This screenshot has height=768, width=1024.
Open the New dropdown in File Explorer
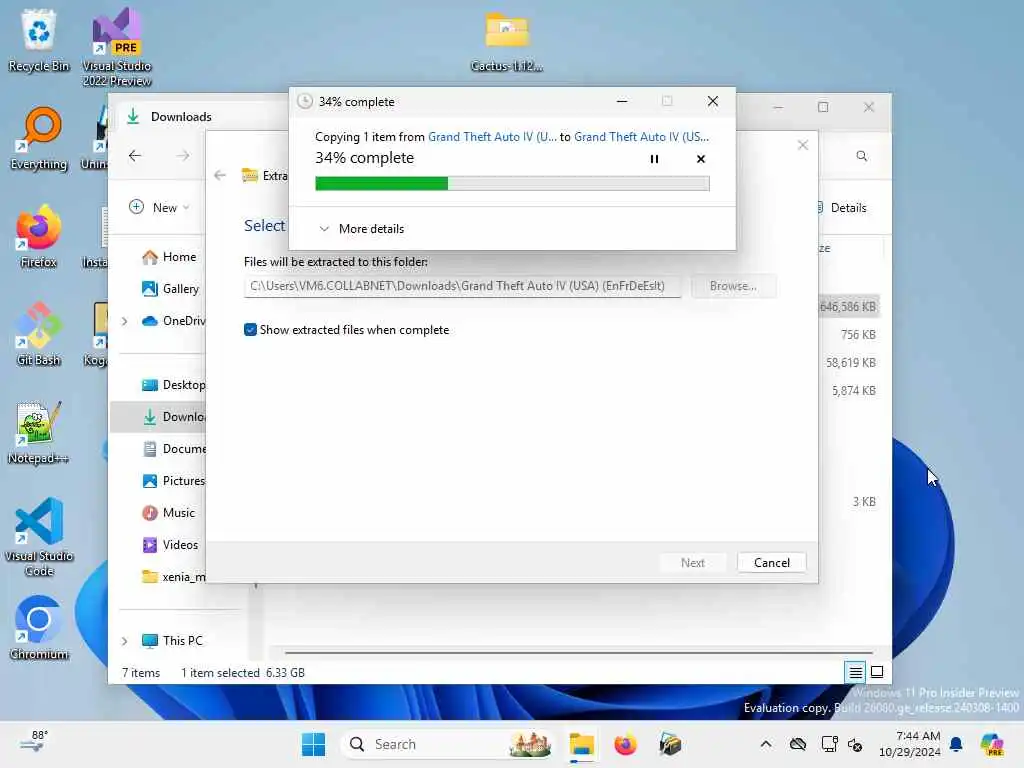(159, 207)
